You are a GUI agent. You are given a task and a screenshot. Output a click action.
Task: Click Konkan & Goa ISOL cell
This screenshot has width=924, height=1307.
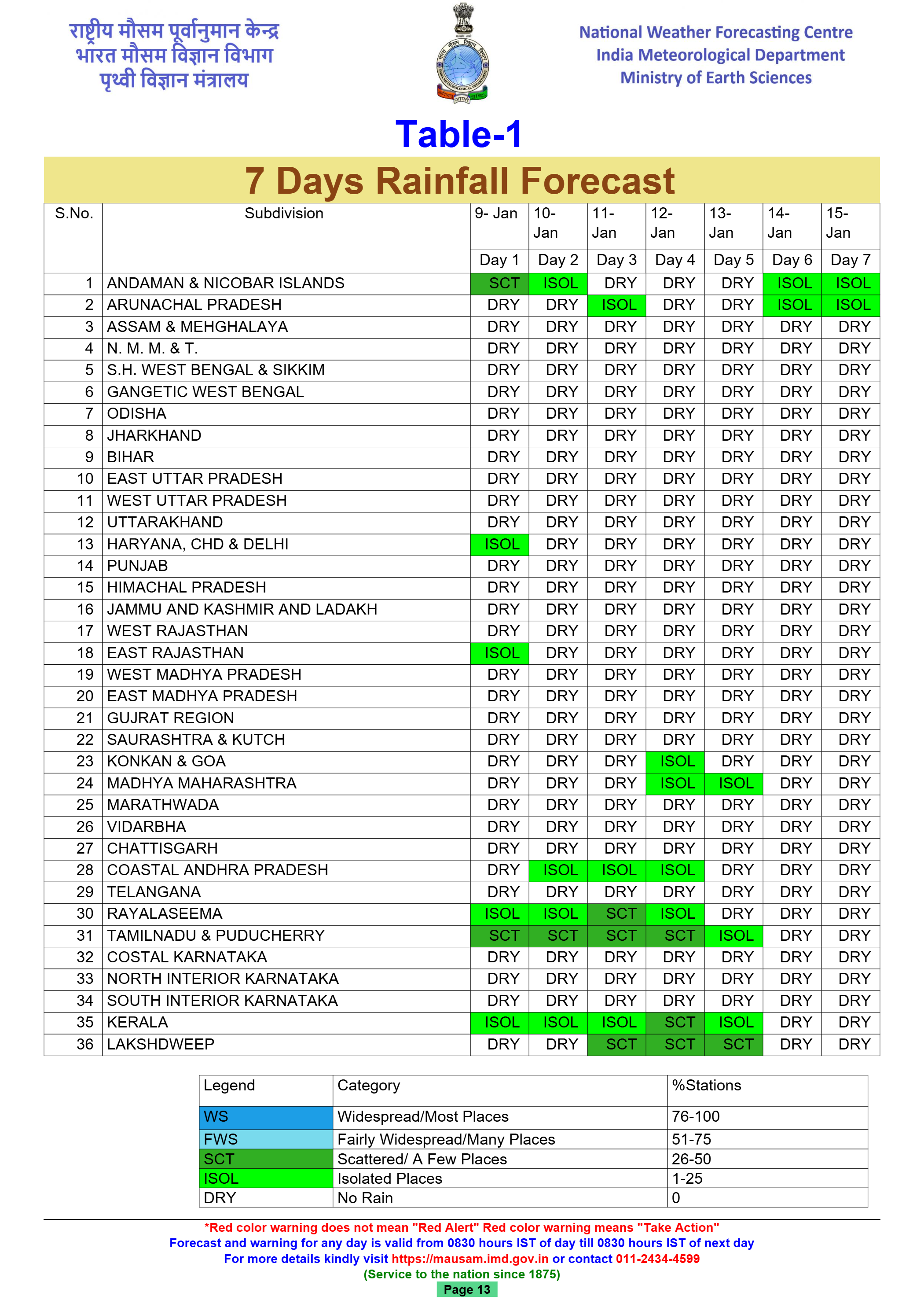coord(675,761)
